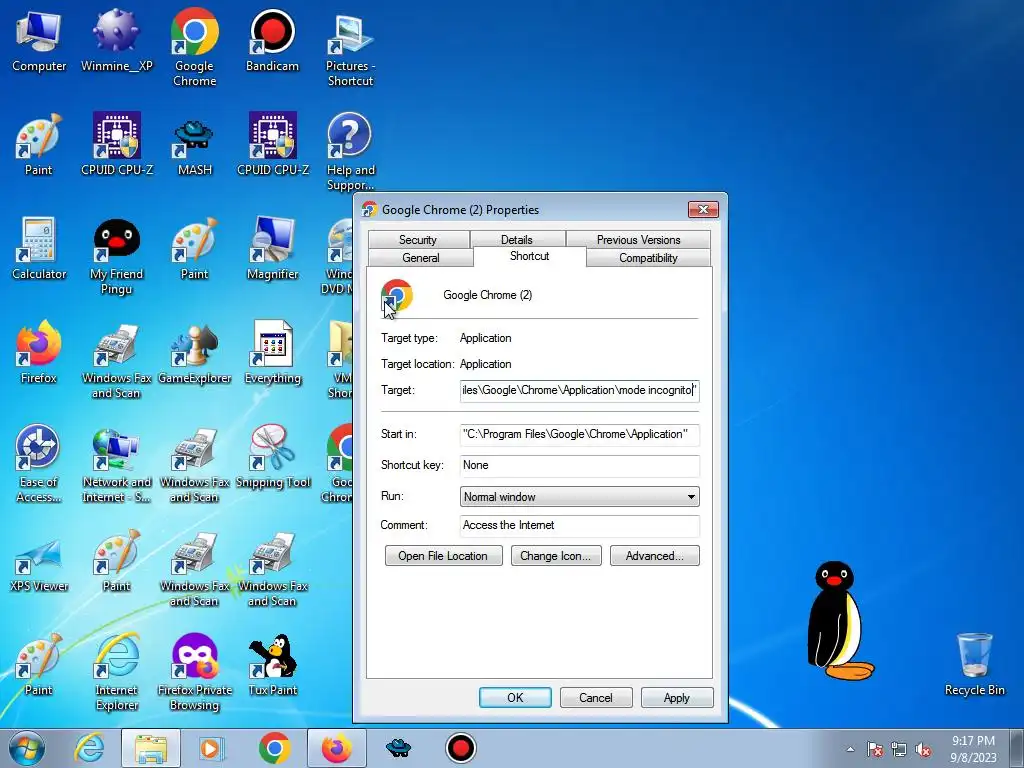Viewport: 1024px width, 768px height.
Task: Click Open File Location button
Action: [443, 556]
